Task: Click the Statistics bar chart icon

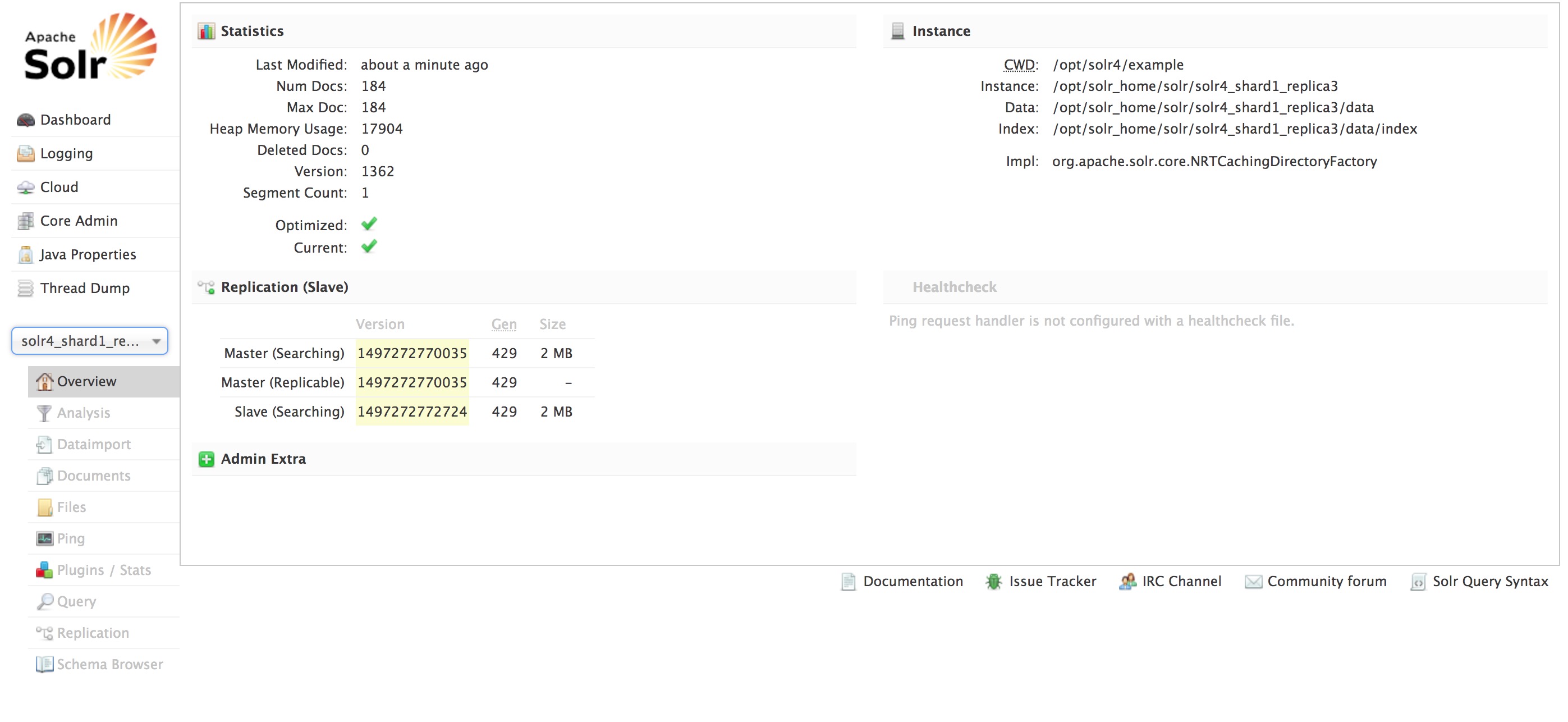Action: coord(207,31)
